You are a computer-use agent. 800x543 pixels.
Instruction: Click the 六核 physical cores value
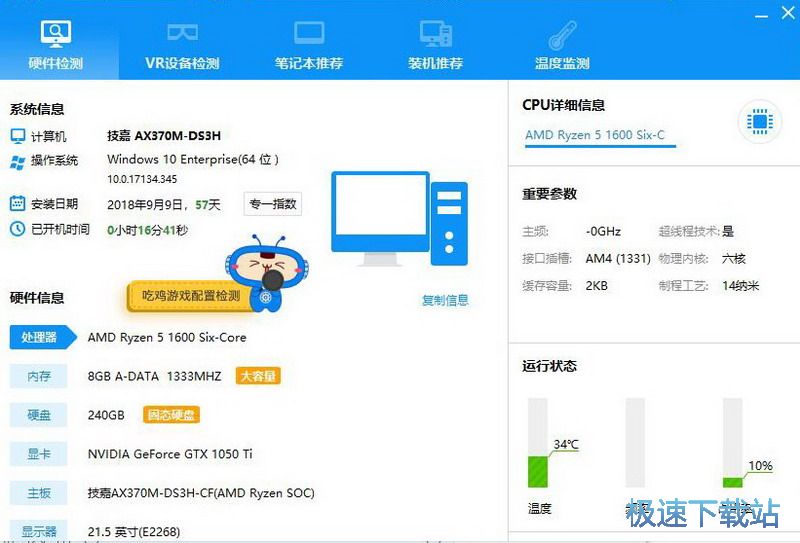pos(734,259)
